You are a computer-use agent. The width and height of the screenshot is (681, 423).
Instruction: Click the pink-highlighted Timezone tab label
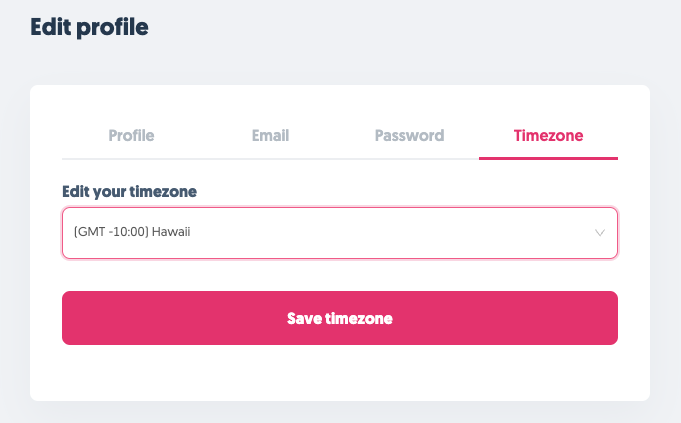point(548,136)
